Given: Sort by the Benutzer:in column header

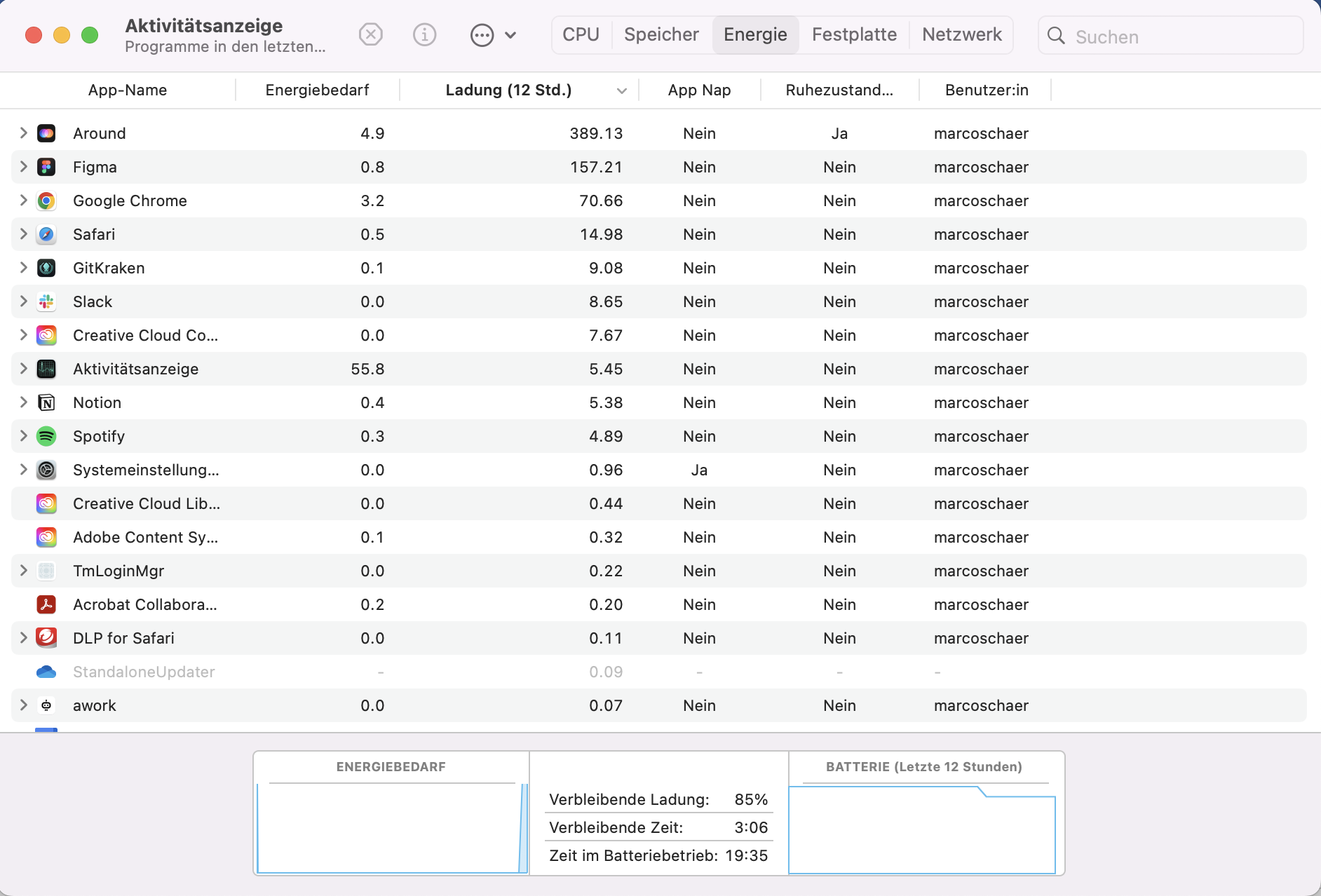Looking at the screenshot, I should [x=987, y=90].
